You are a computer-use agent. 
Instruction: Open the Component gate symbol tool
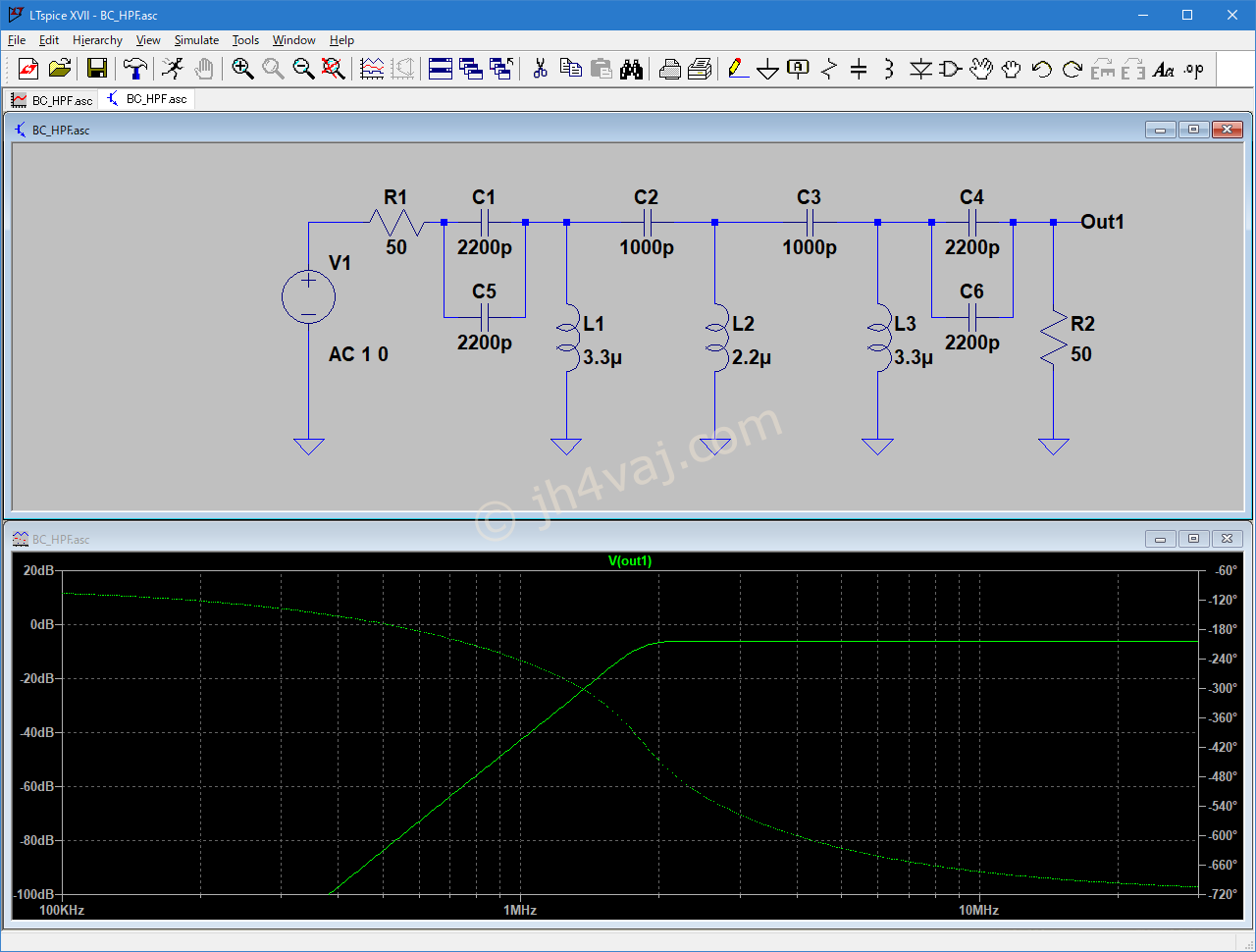950,69
